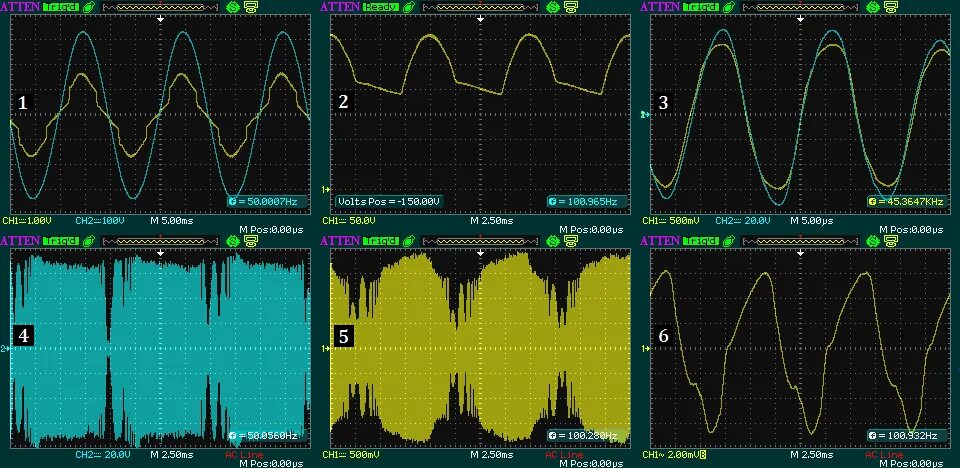Click the green probe icon above the 100.280Hz scope
Image resolution: width=960 pixels, height=468 pixels.
(x=410, y=241)
